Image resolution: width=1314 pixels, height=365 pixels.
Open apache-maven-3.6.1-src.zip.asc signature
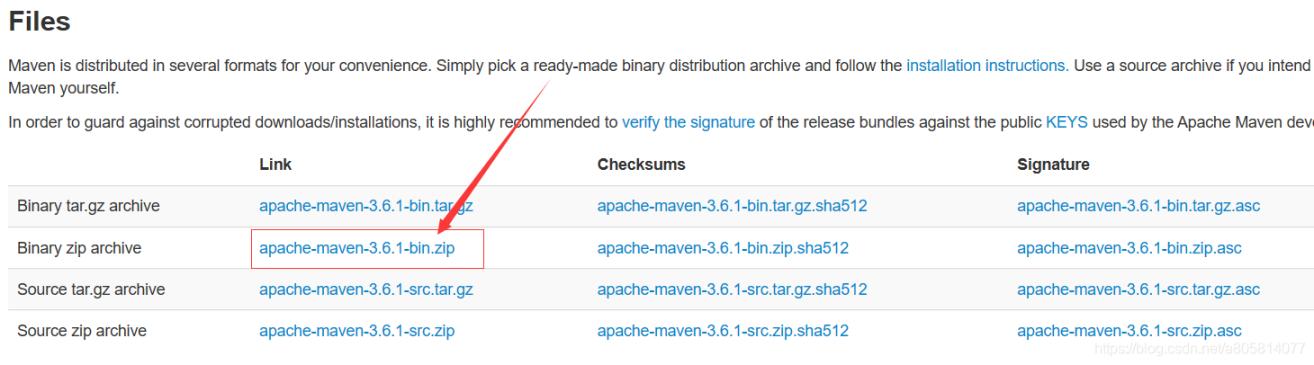pos(1129,331)
